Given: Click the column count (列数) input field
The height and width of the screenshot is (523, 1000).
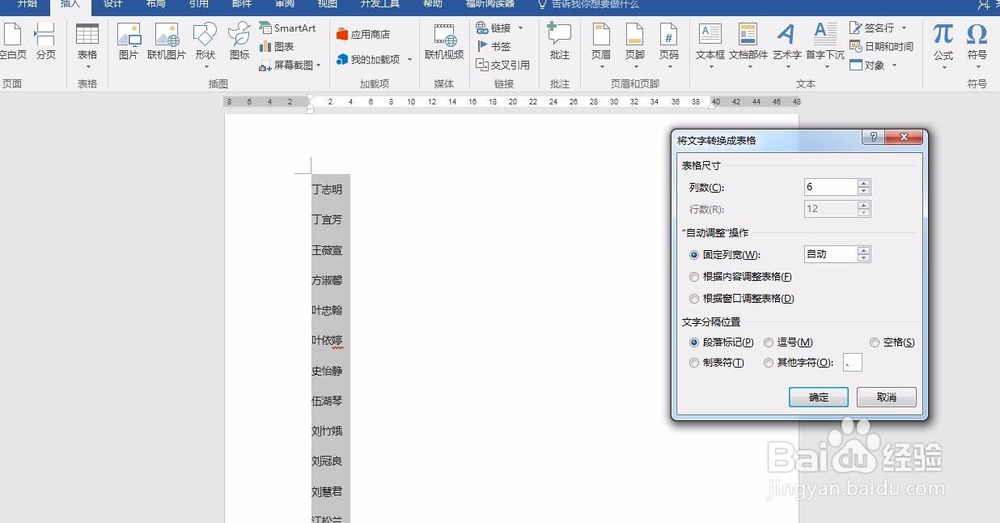Looking at the screenshot, I should (830, 187).
